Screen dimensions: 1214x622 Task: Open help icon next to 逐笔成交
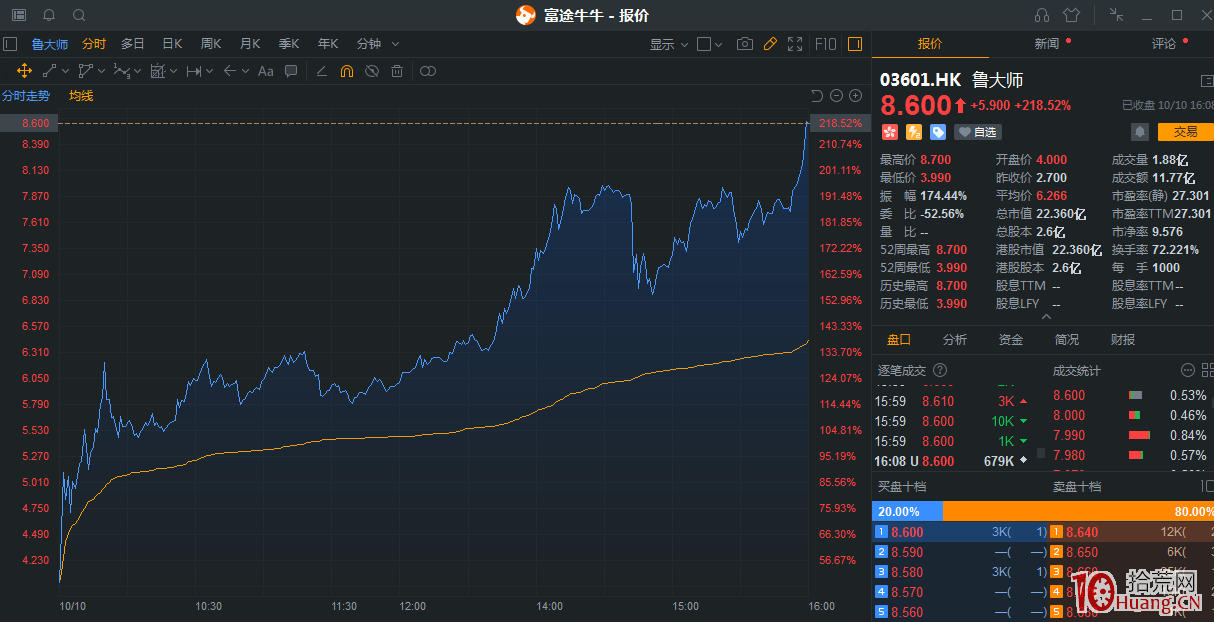pos(940,371)
